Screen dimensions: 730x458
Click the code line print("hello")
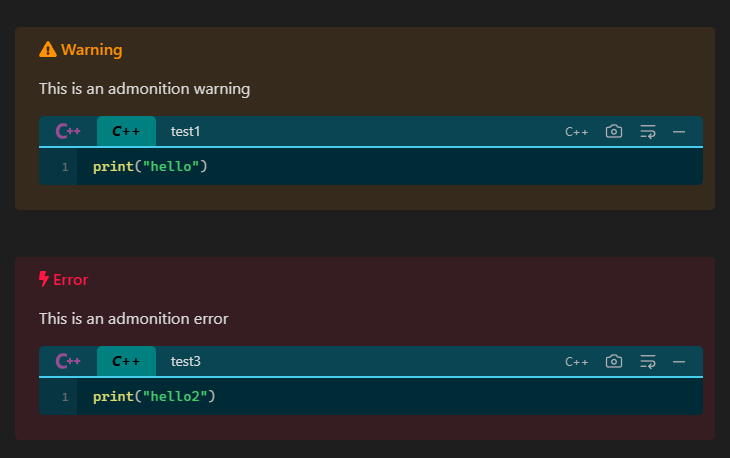click(150, 167)
